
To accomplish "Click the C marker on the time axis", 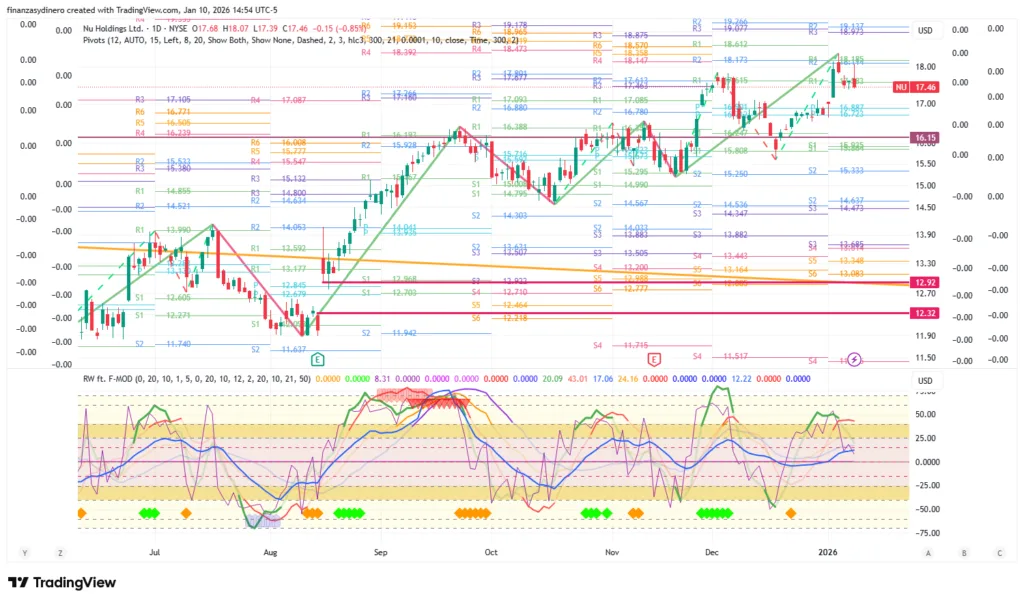I will tap(999, 552).
